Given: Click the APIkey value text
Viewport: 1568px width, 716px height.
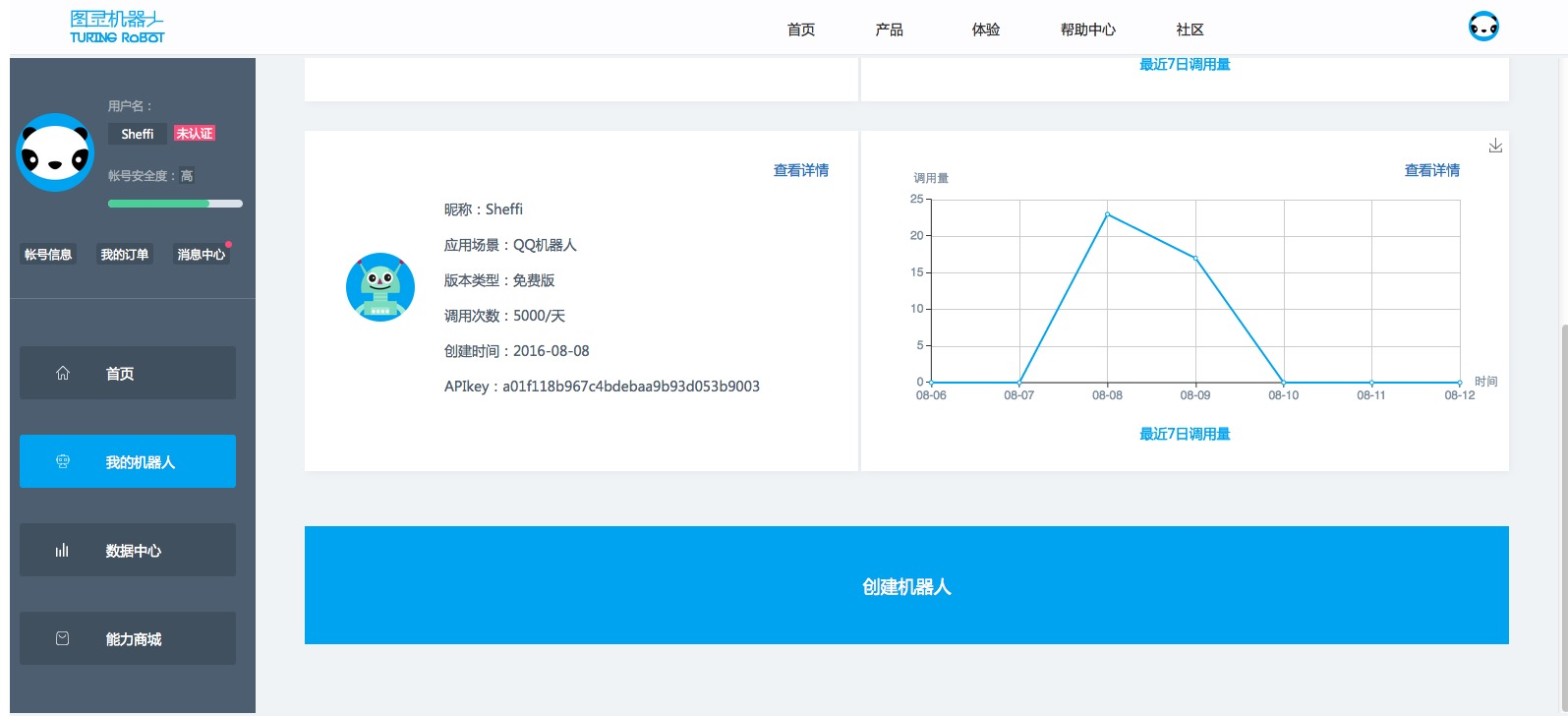Looking at the screenshot, I should (x=631, y=387).
